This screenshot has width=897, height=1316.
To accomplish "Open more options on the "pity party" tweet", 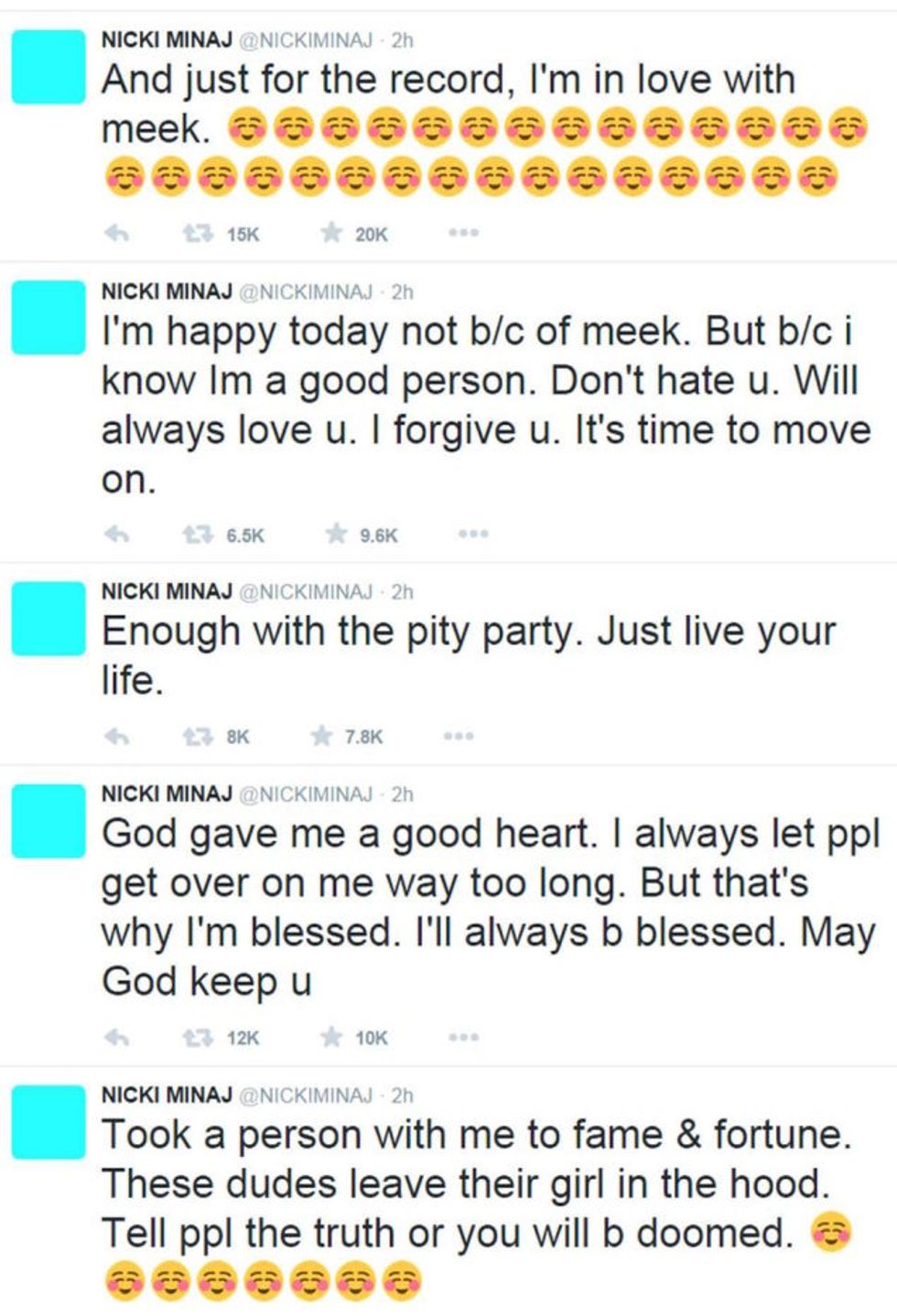I will point(458,735).
